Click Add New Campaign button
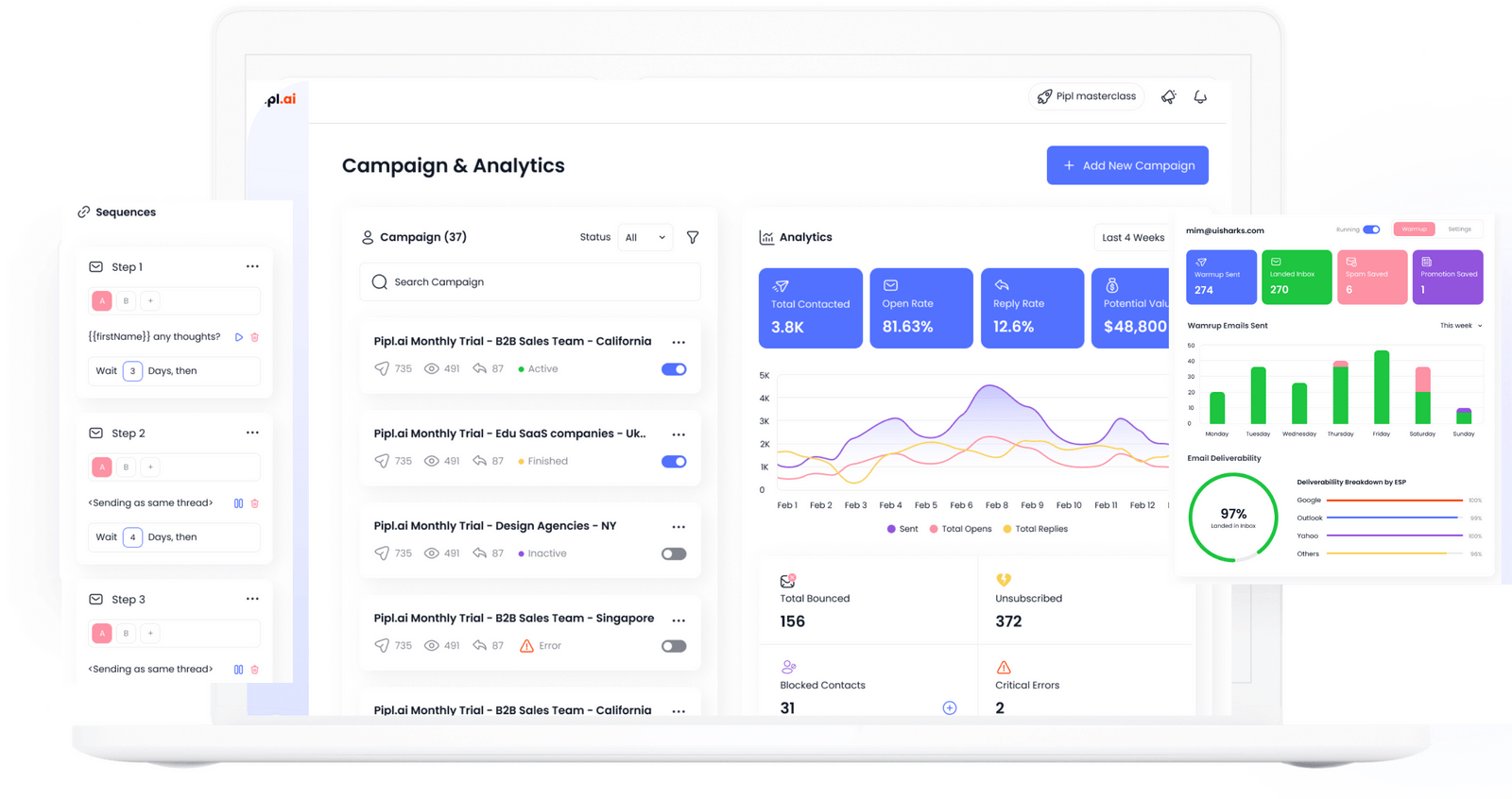 [x=1127, y=165]
